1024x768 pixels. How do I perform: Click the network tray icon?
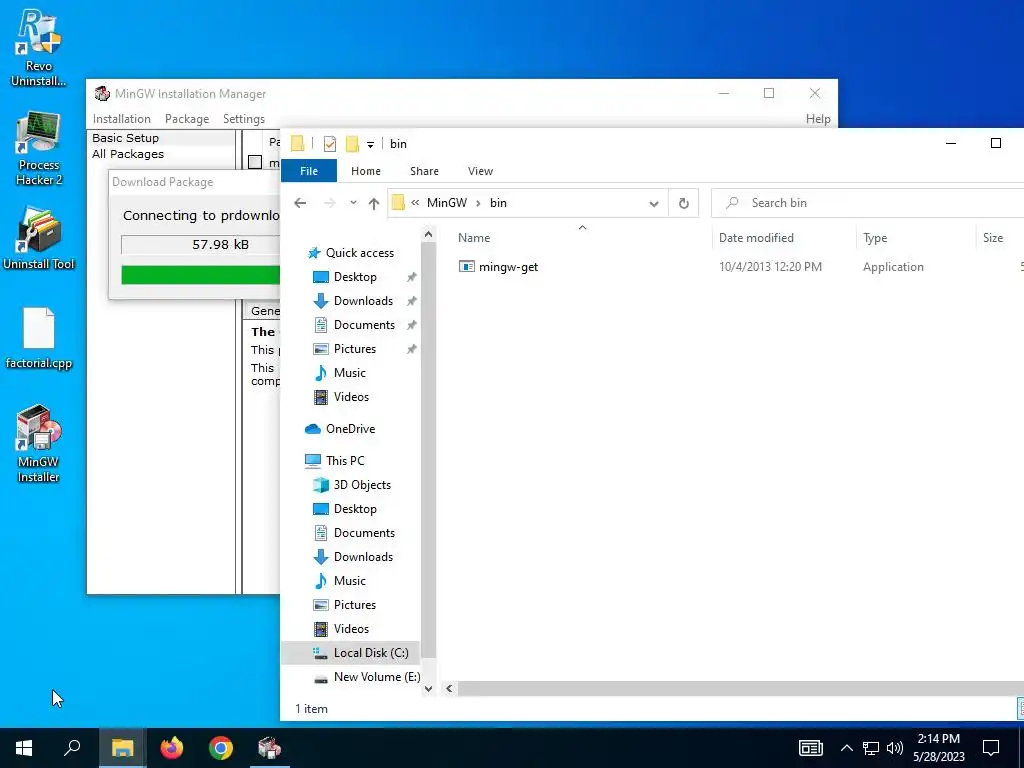[871, 748]
